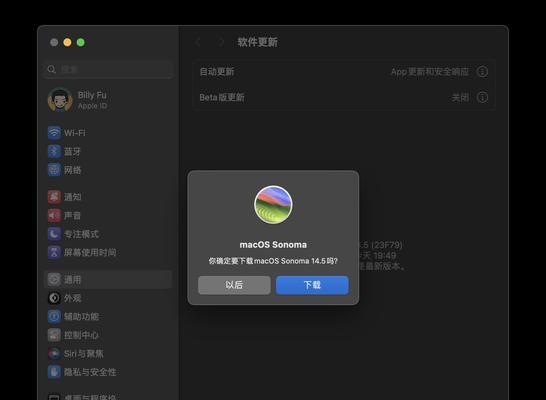546x400 pixels.
Task: Click the info icon beside Beta版更新
Action: point(482,97)
